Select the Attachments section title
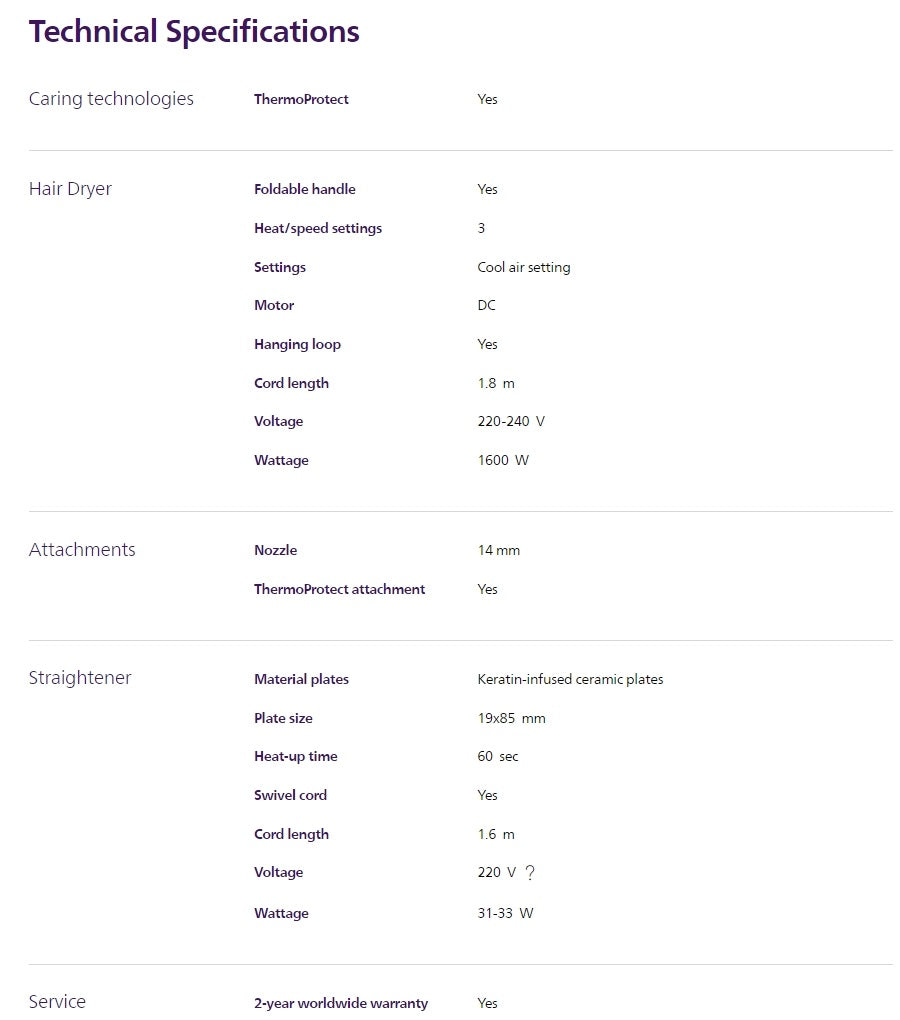900x1020 pixels. tap(82, 550)
